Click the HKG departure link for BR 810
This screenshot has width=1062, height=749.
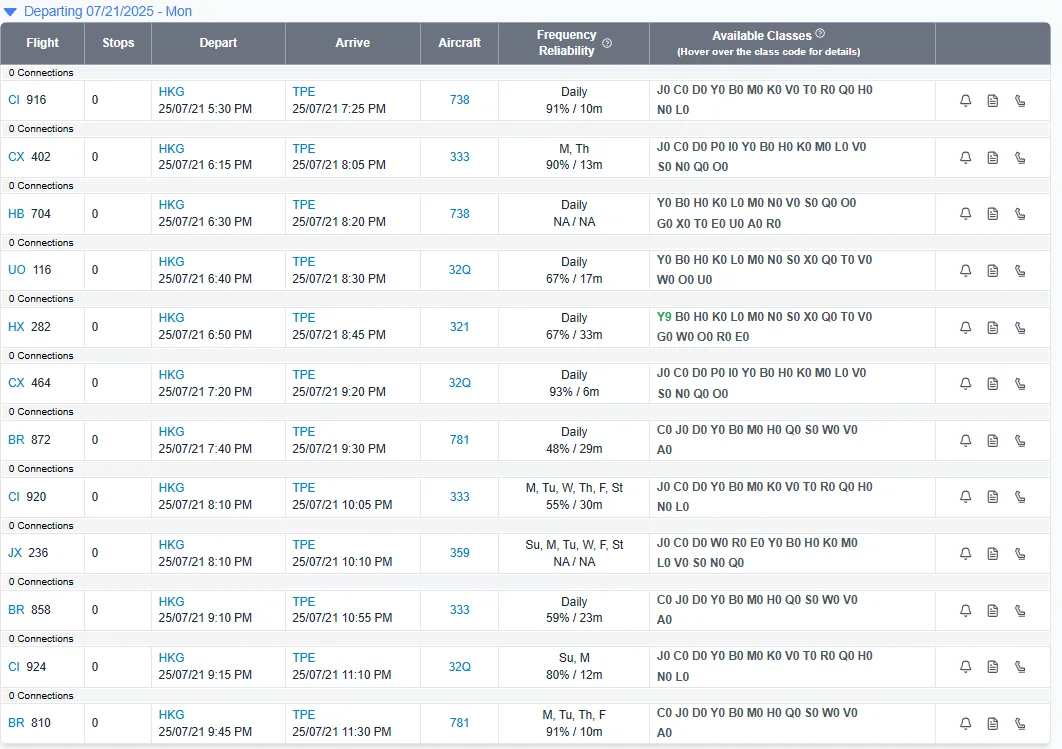(x=171, y=714)
